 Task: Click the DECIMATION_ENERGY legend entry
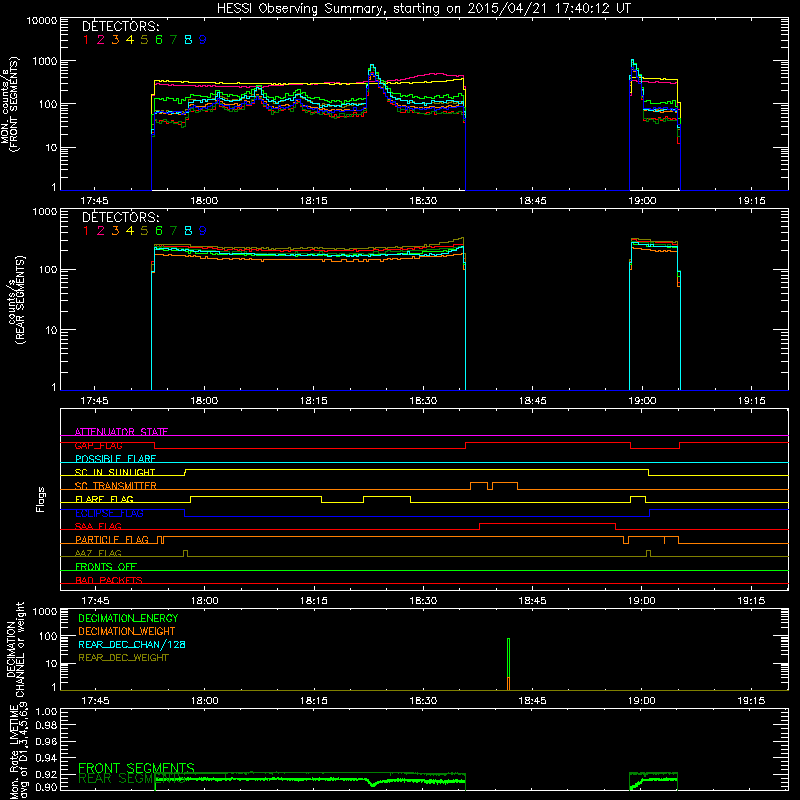pos(128,618)
